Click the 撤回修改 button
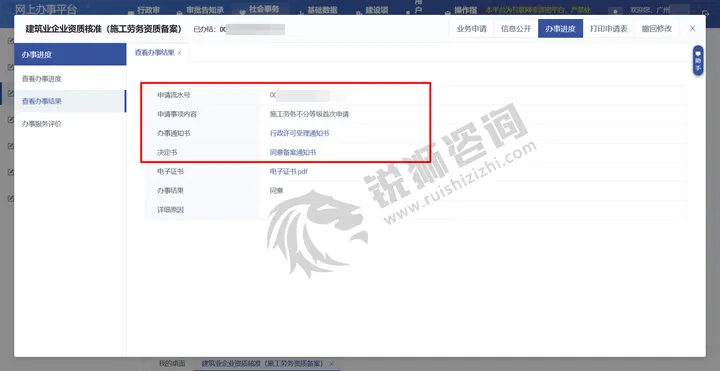This screenshot has width=720, height=371. (657, 28)
